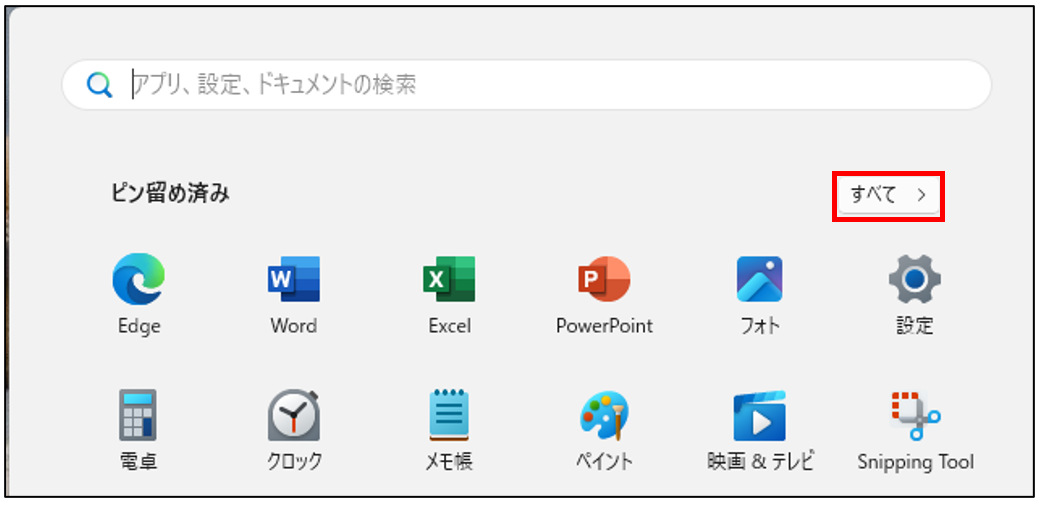Start PowerPoint from the pinned icons
Screen dimensions: 1045x506
pos(604,279)
